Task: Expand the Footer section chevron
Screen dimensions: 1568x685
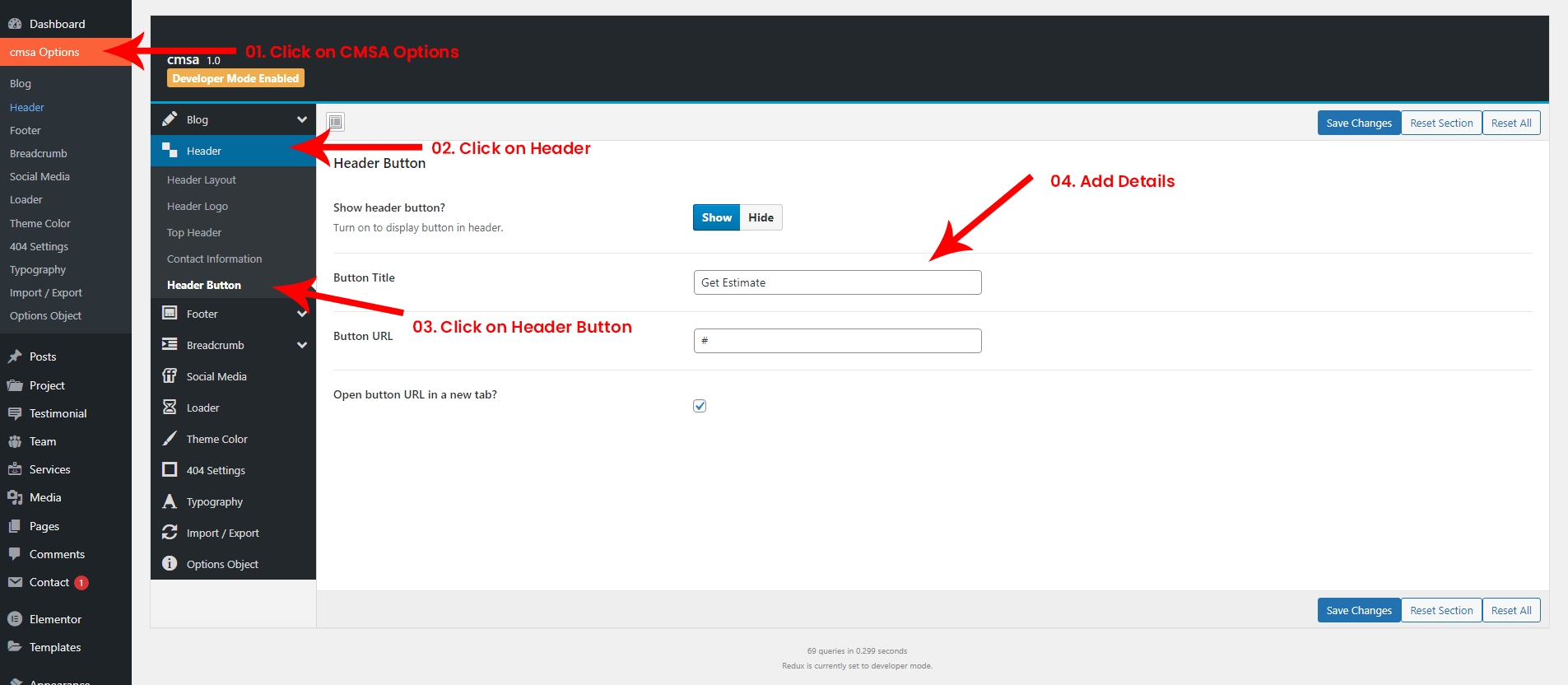Action: (302, 314)
